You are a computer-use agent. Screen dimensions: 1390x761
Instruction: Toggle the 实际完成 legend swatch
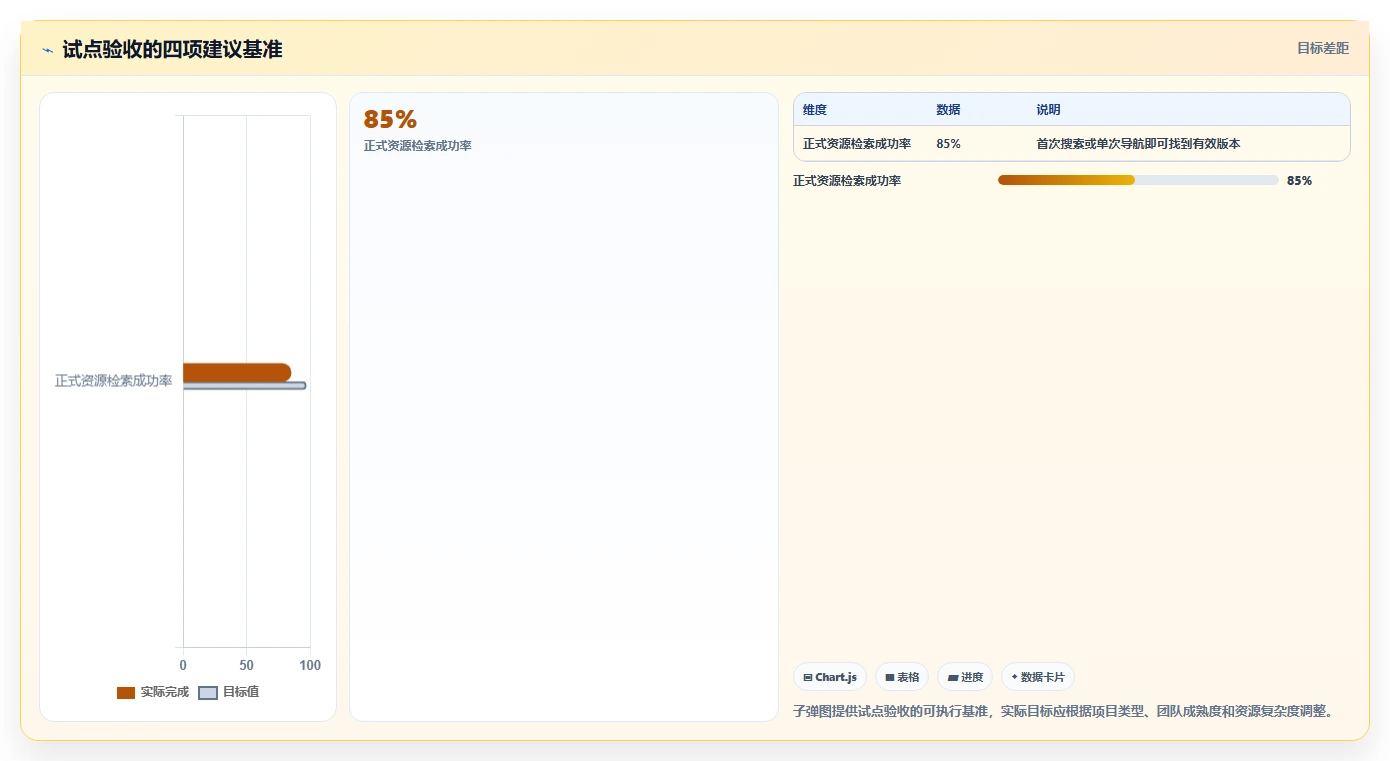click(x=126, y=692)
